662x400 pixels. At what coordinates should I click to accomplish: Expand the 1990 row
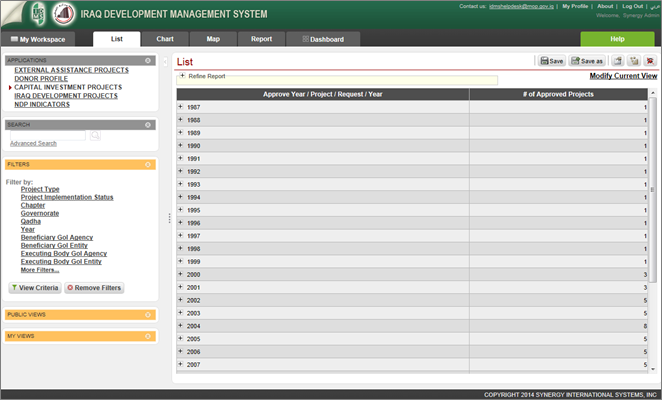(181, 145)
